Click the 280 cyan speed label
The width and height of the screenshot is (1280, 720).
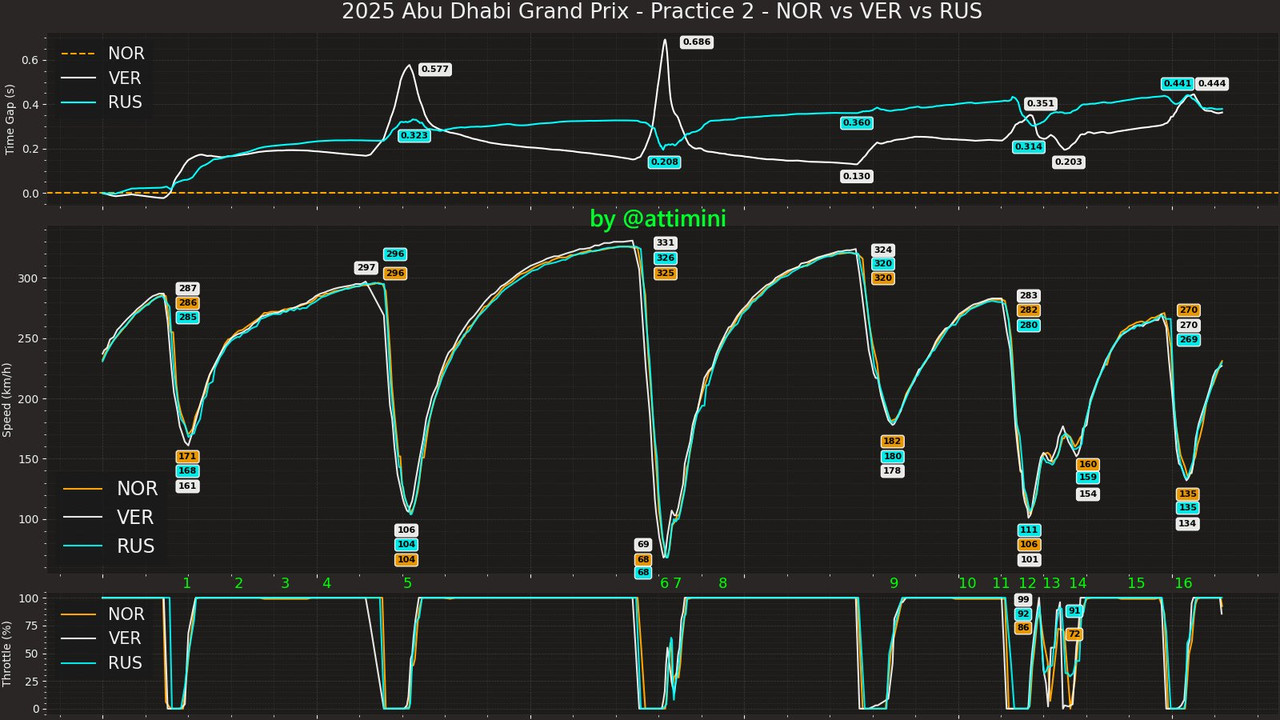pos(1029,326)
